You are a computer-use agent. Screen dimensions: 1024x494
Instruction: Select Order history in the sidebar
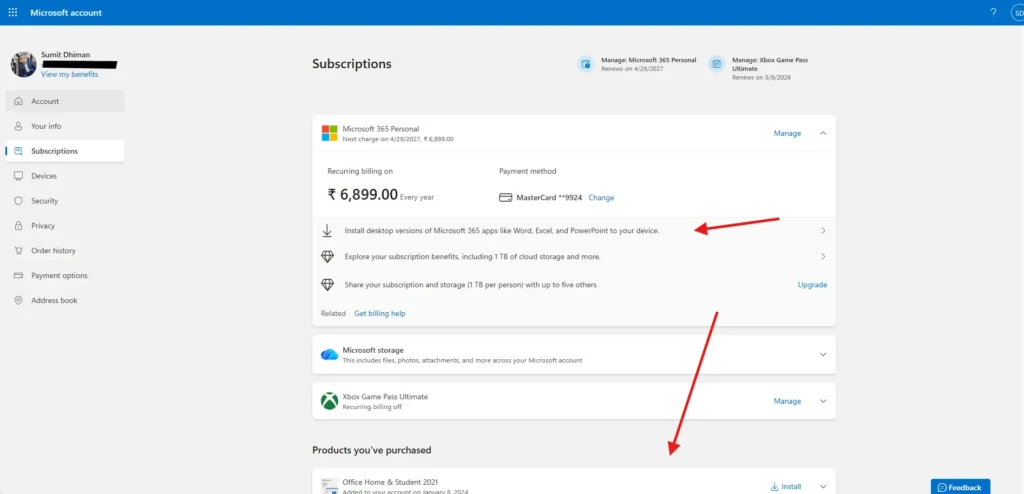coord(53,251)
